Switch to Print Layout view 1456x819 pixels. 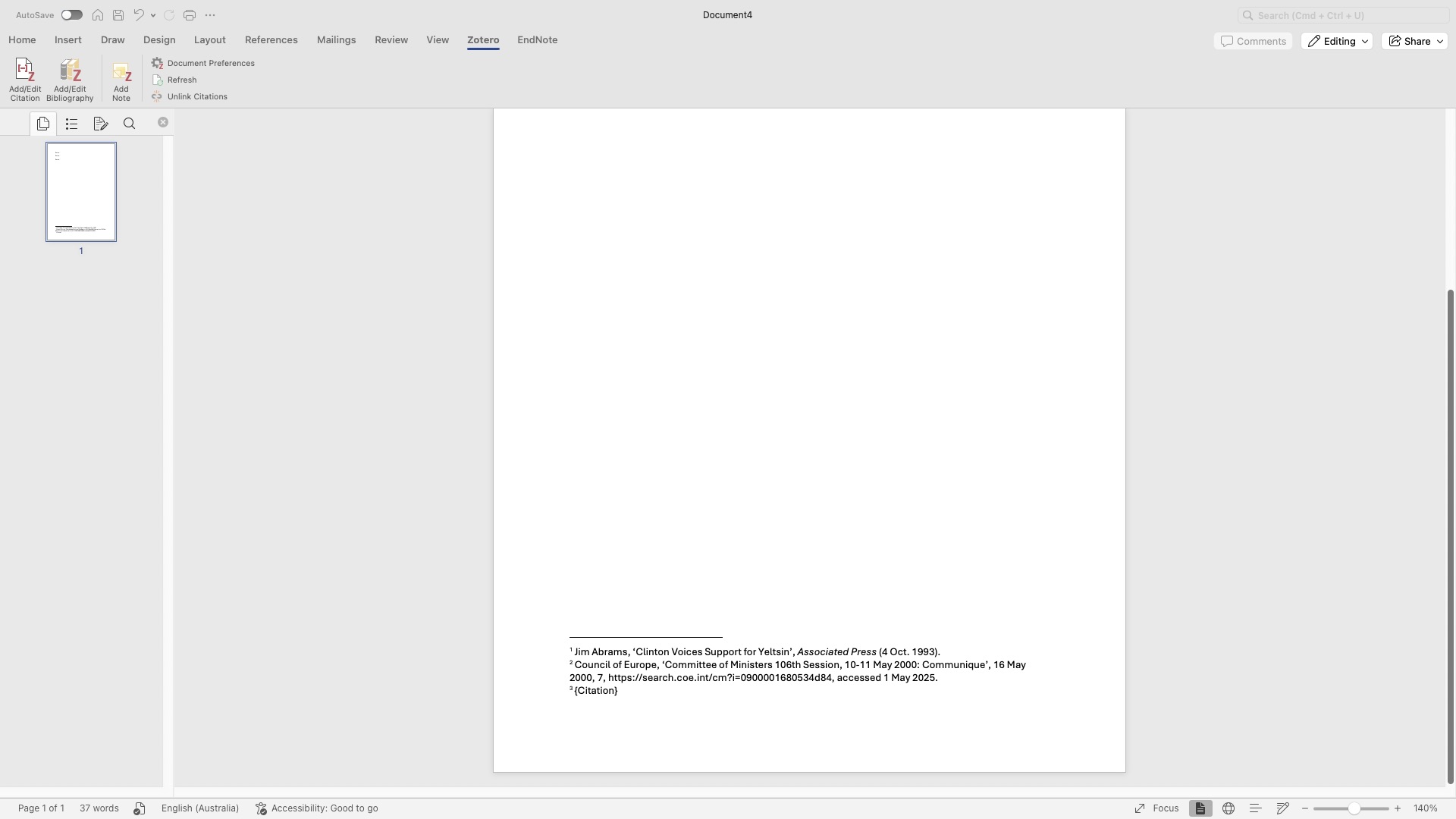click(x=1200, y=809)
